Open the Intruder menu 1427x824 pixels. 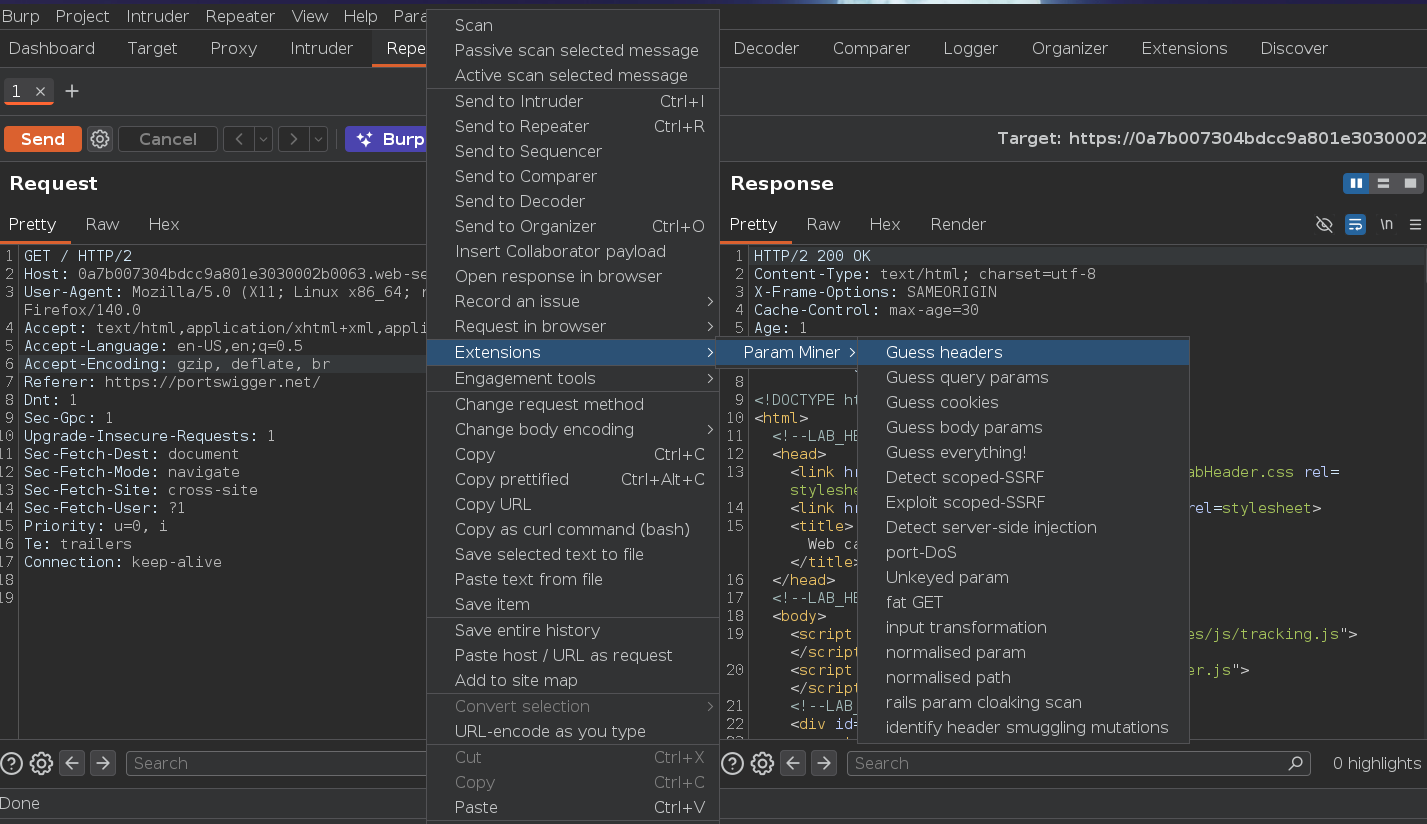[x=158, y=16]
